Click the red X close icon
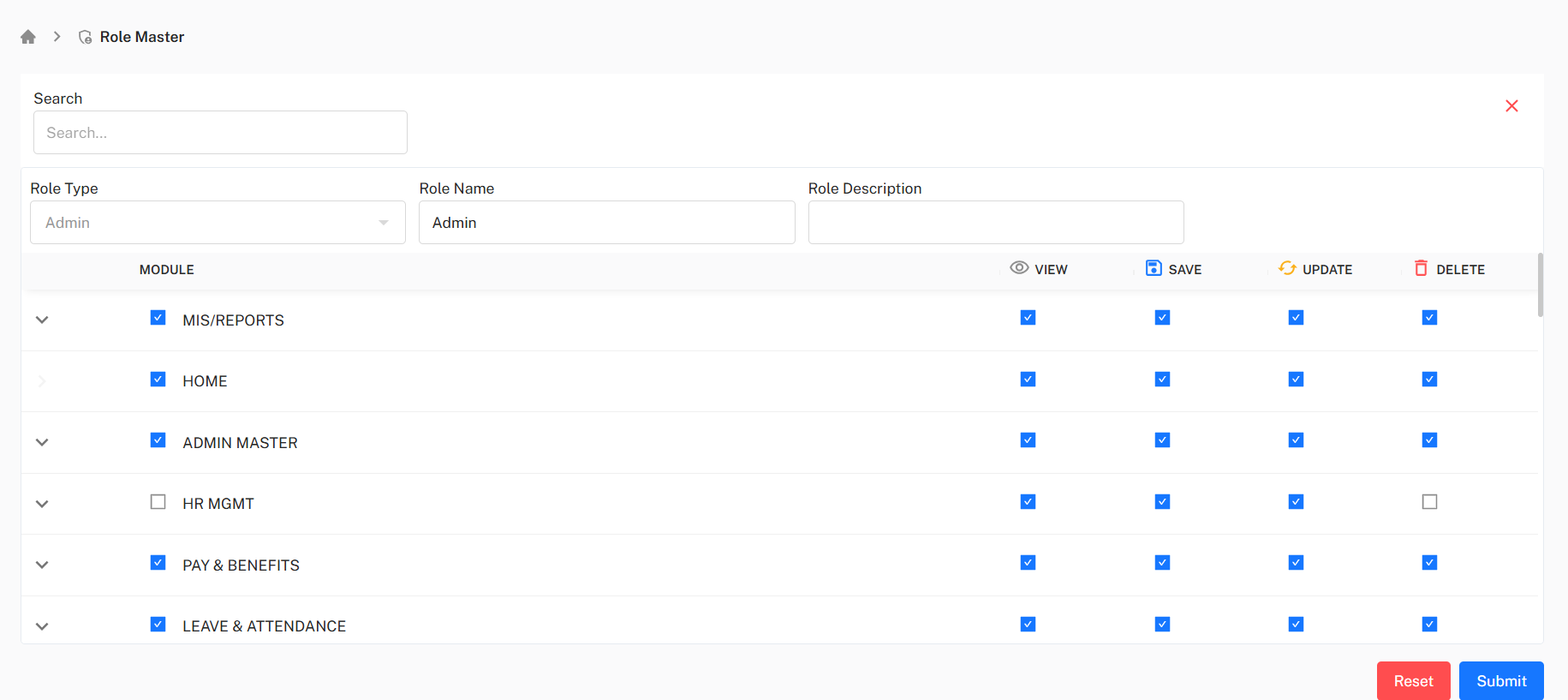 point(1511,105)
